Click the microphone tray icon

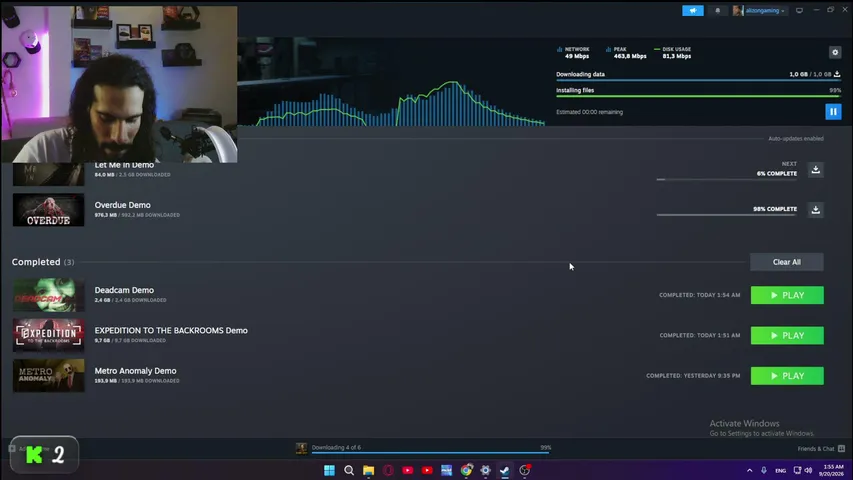[x=764, y=470]
